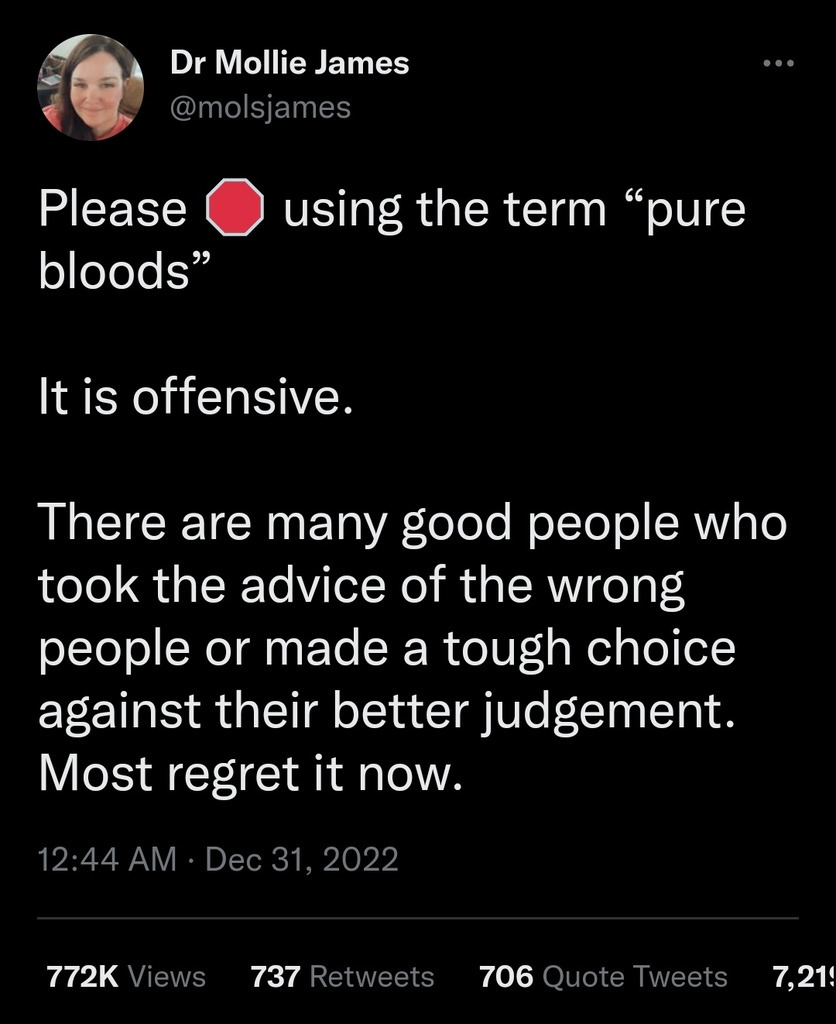Open the three-dot more options menu
Screen dimensions: 836x1024
tap(779, 63)
